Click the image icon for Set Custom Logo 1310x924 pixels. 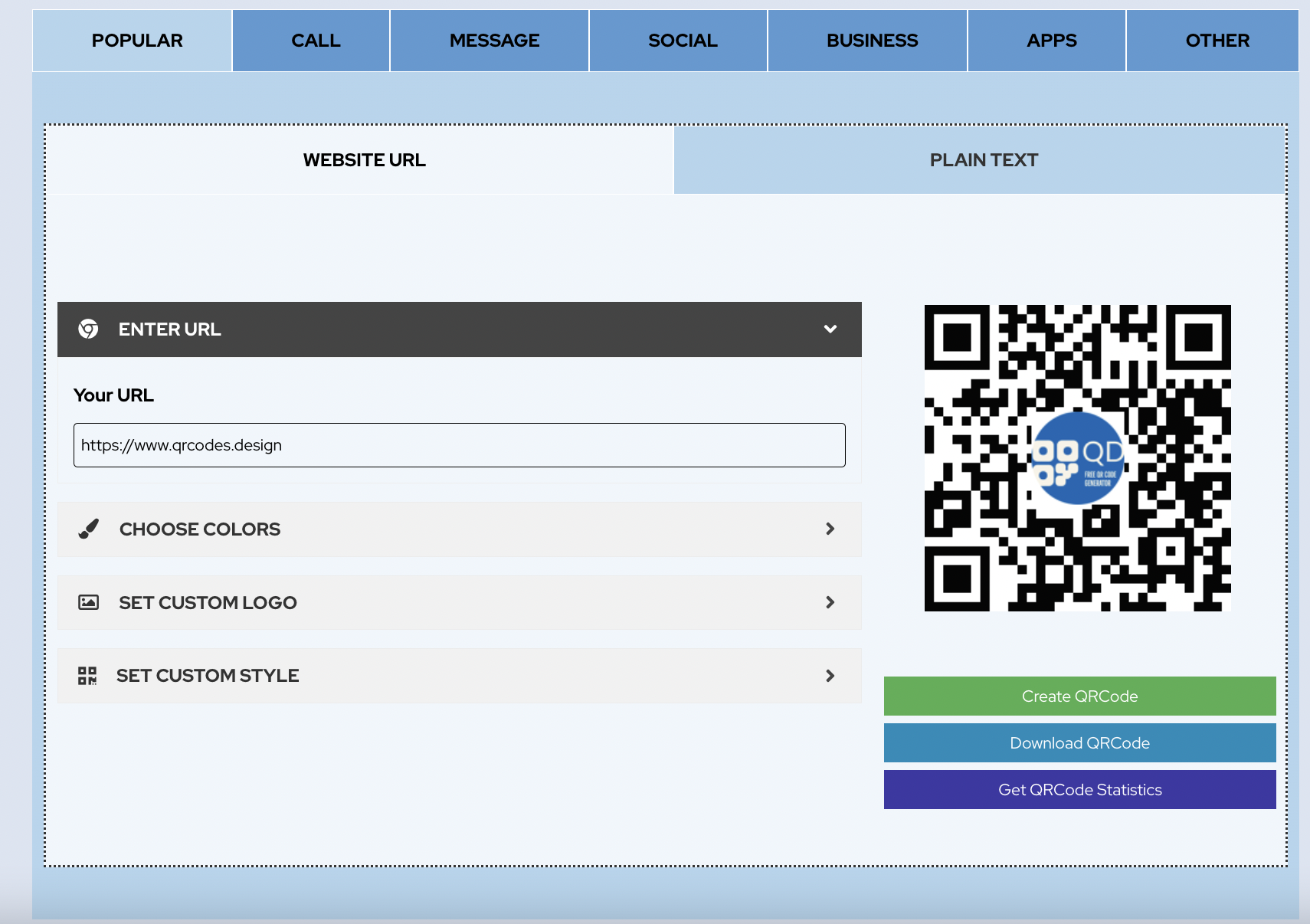89,602
